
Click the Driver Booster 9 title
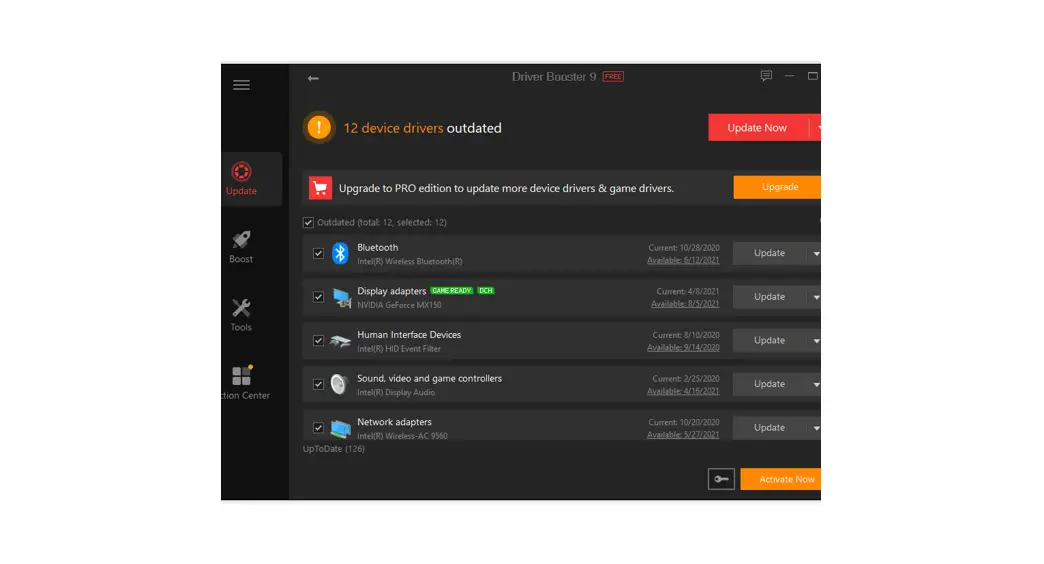pyautogui.click(x=554, y=77)
